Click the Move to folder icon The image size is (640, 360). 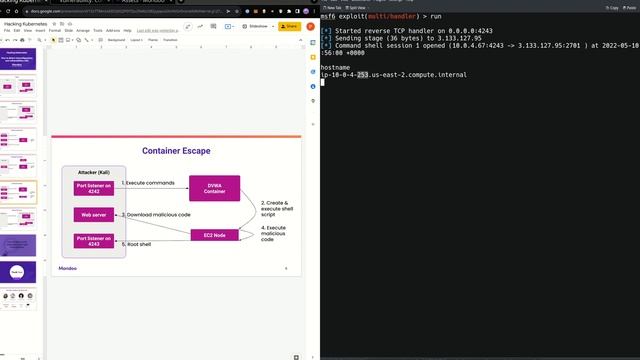click(x=62, y=24)
